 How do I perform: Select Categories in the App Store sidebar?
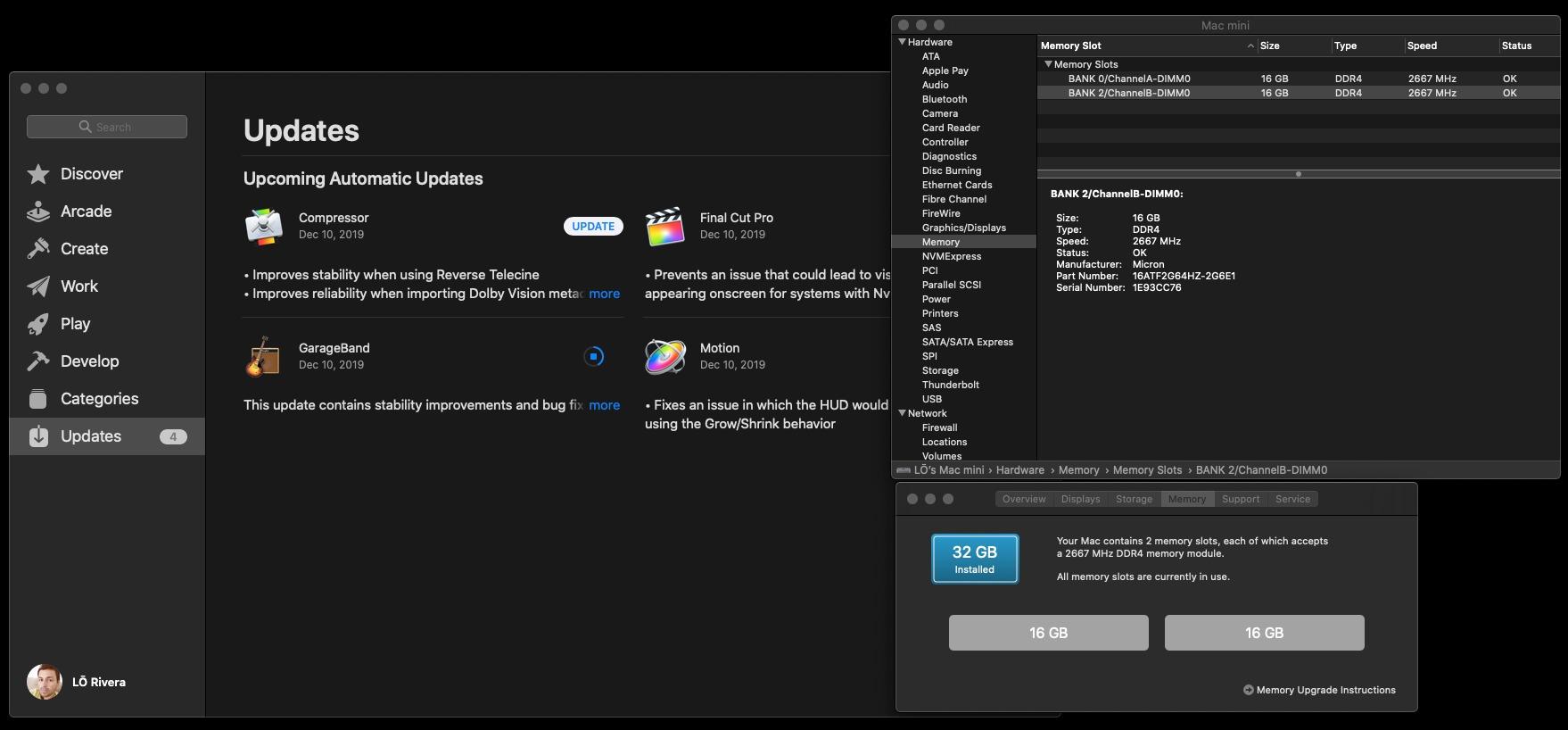(107, 399)
